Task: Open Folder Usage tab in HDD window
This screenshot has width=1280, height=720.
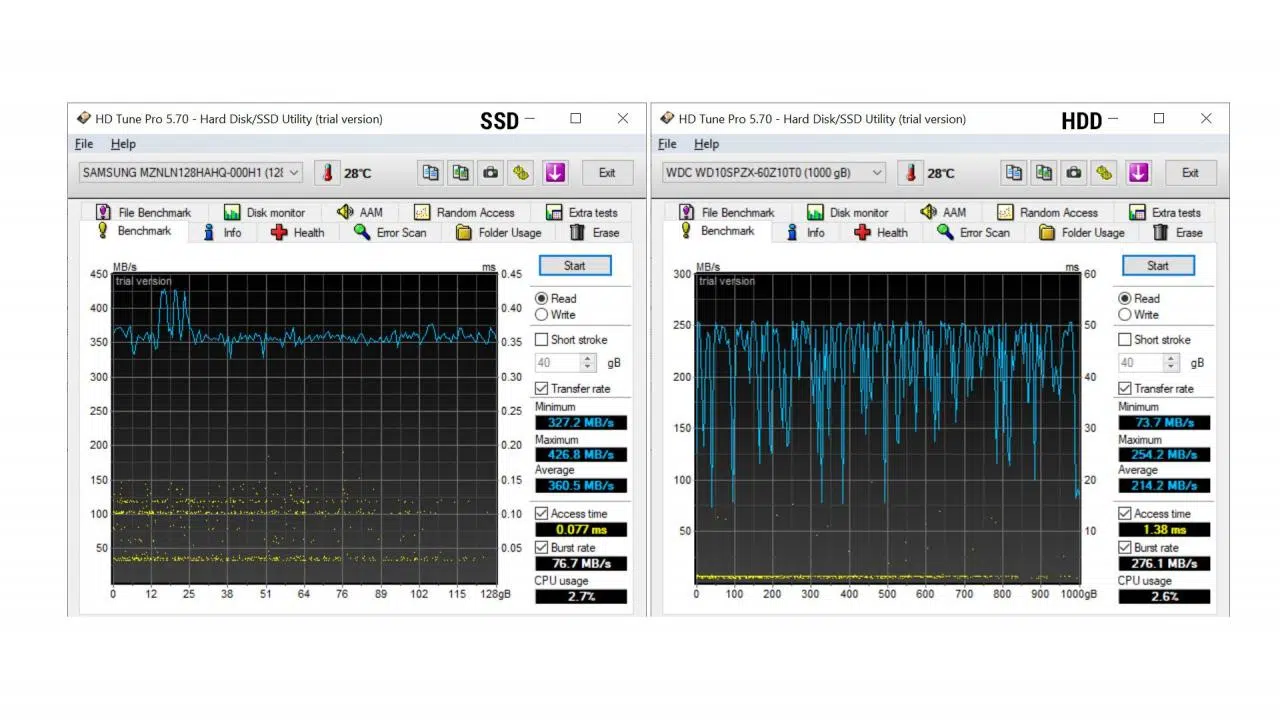Action: (x=1081, y=233)
